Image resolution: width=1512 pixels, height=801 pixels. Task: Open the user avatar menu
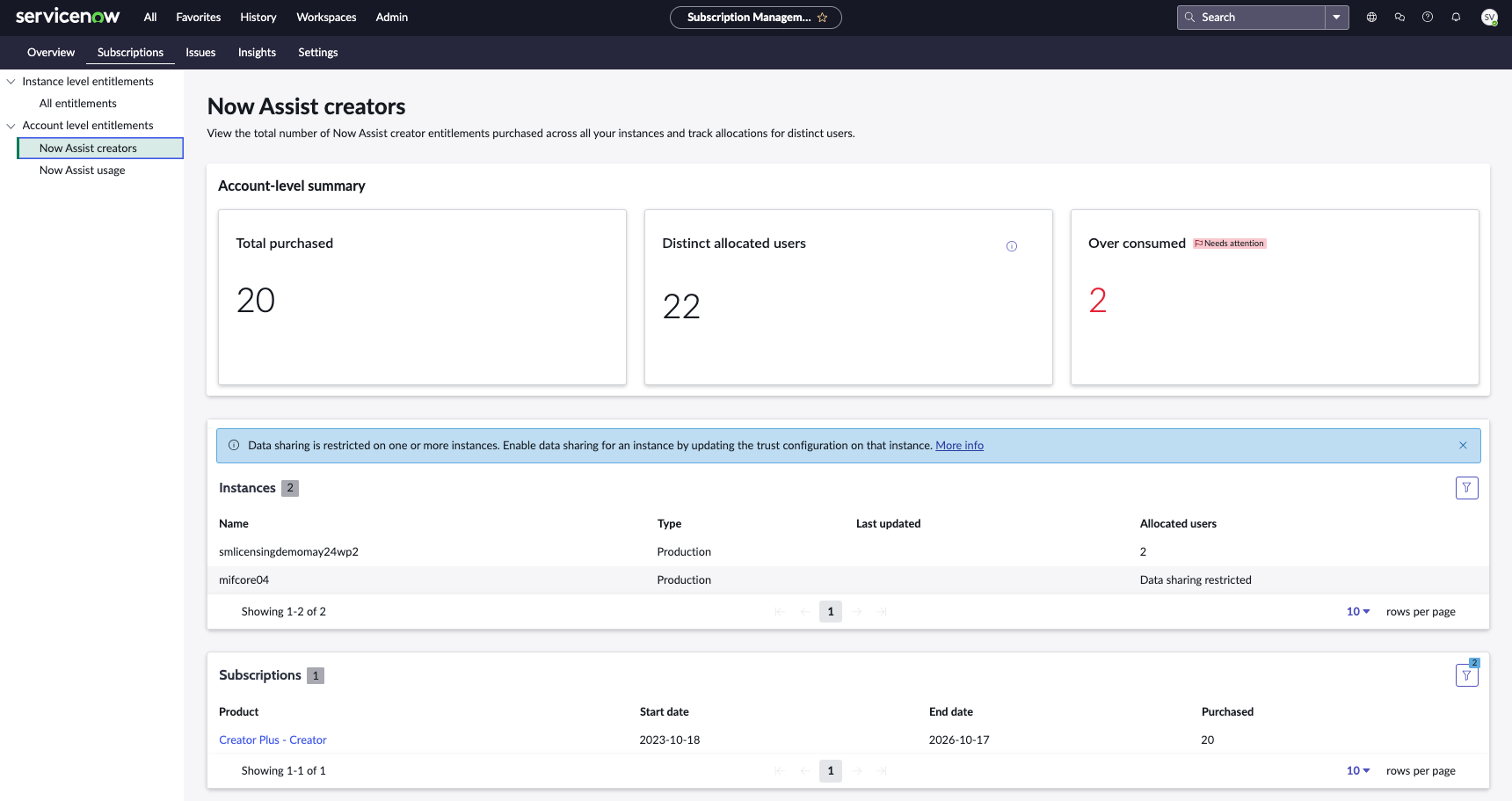pyautogui.click(x=1489, y=17)
